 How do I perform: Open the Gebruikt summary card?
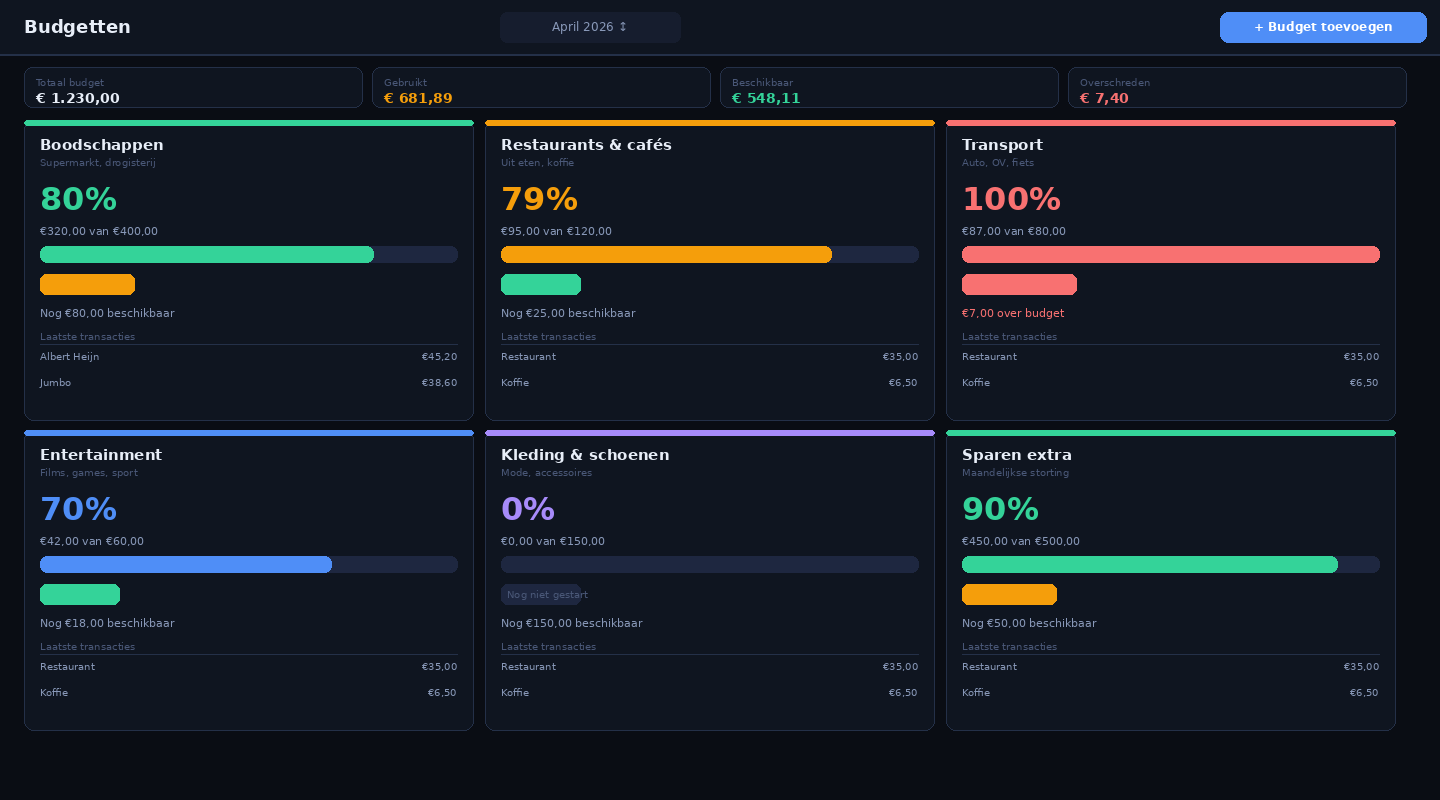[541, 88]
